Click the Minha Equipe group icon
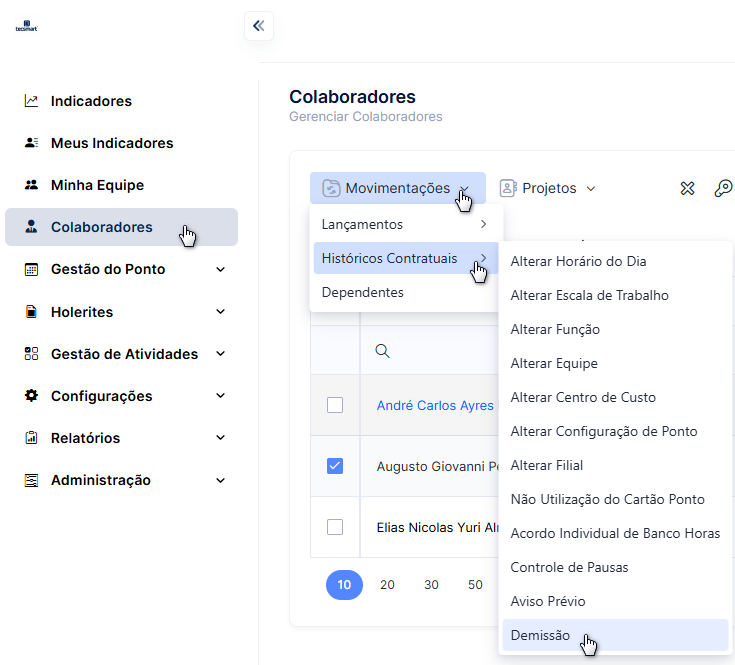Image resolution: width=735 pixels, height=665 pixels. pos(31,185)
